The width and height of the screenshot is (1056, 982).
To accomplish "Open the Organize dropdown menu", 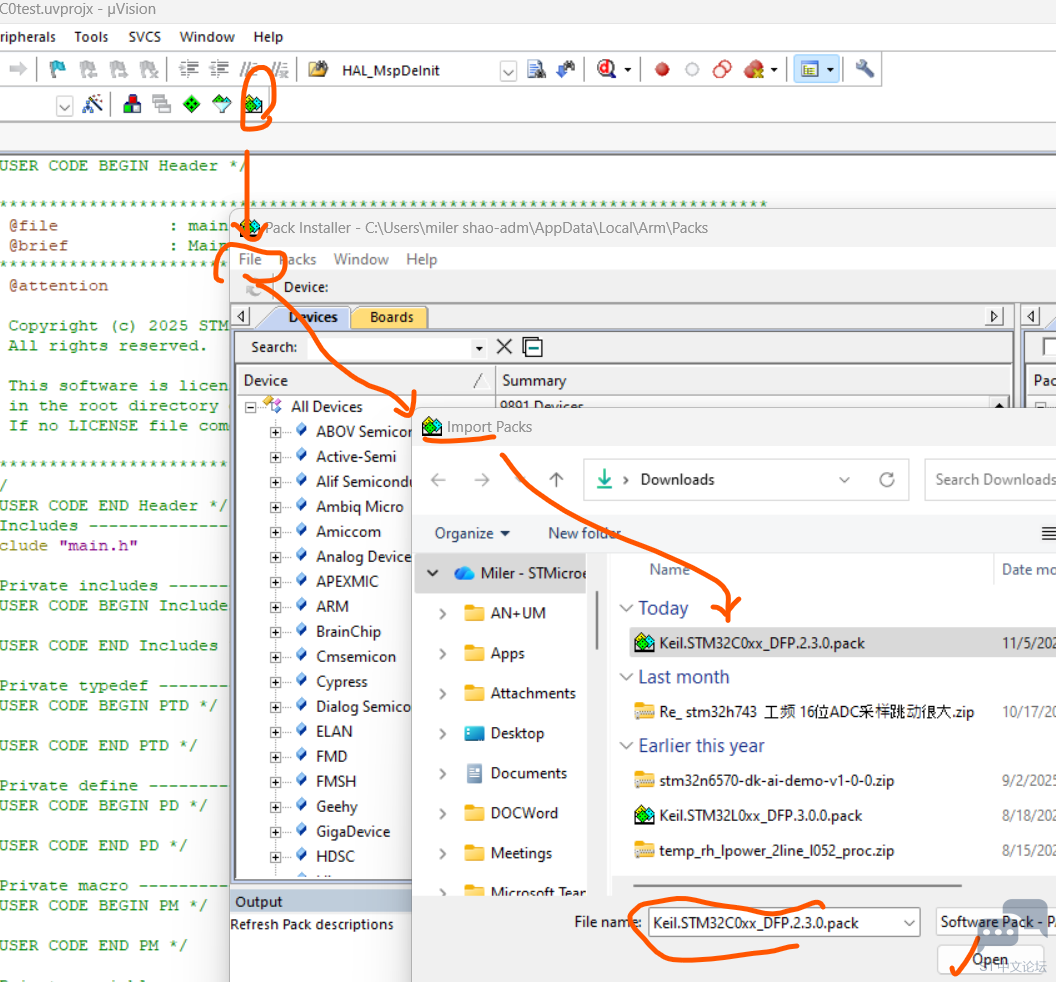I will pos(473,533).
